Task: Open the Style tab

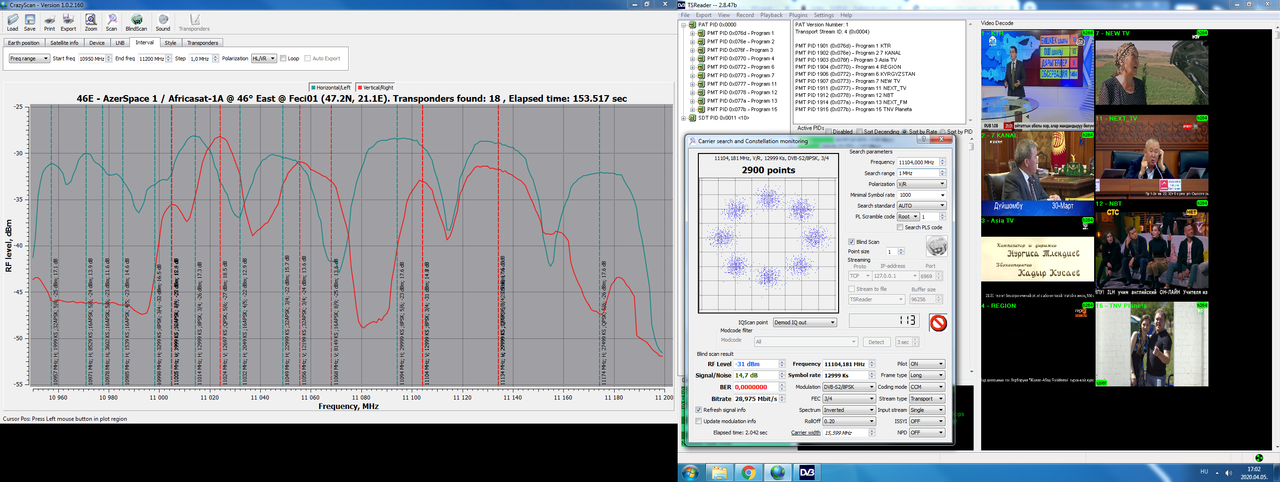Action: tap(171, 43)
